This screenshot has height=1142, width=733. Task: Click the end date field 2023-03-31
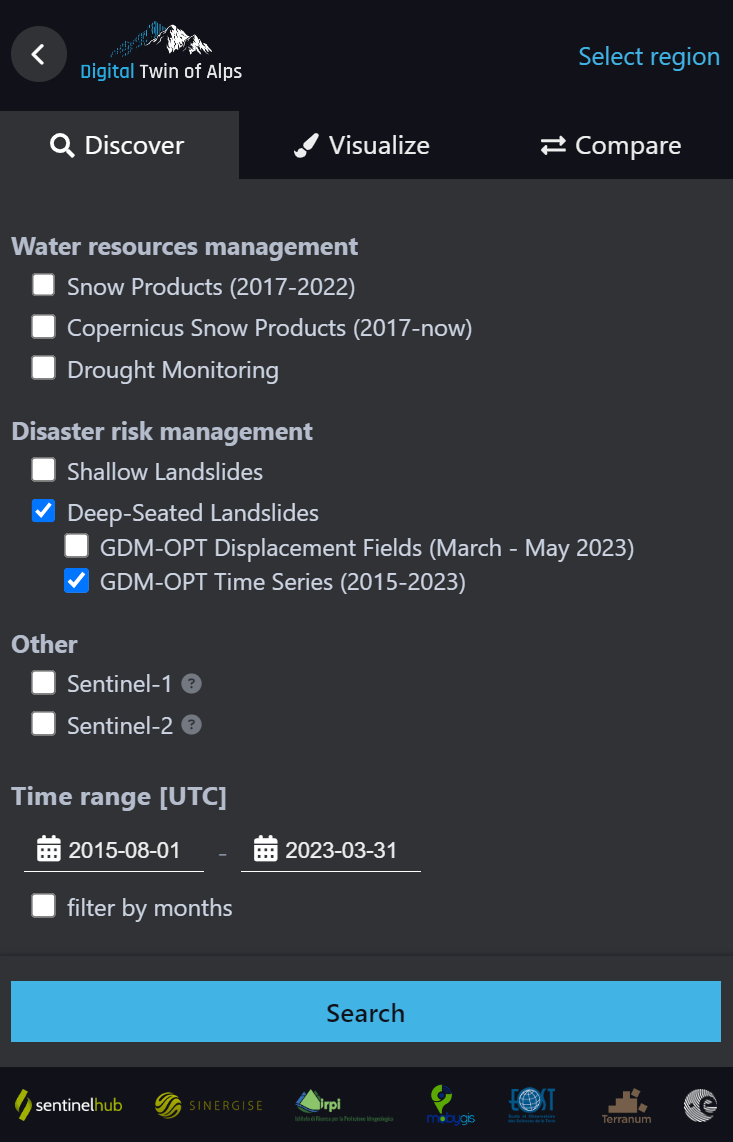(331, 850)
